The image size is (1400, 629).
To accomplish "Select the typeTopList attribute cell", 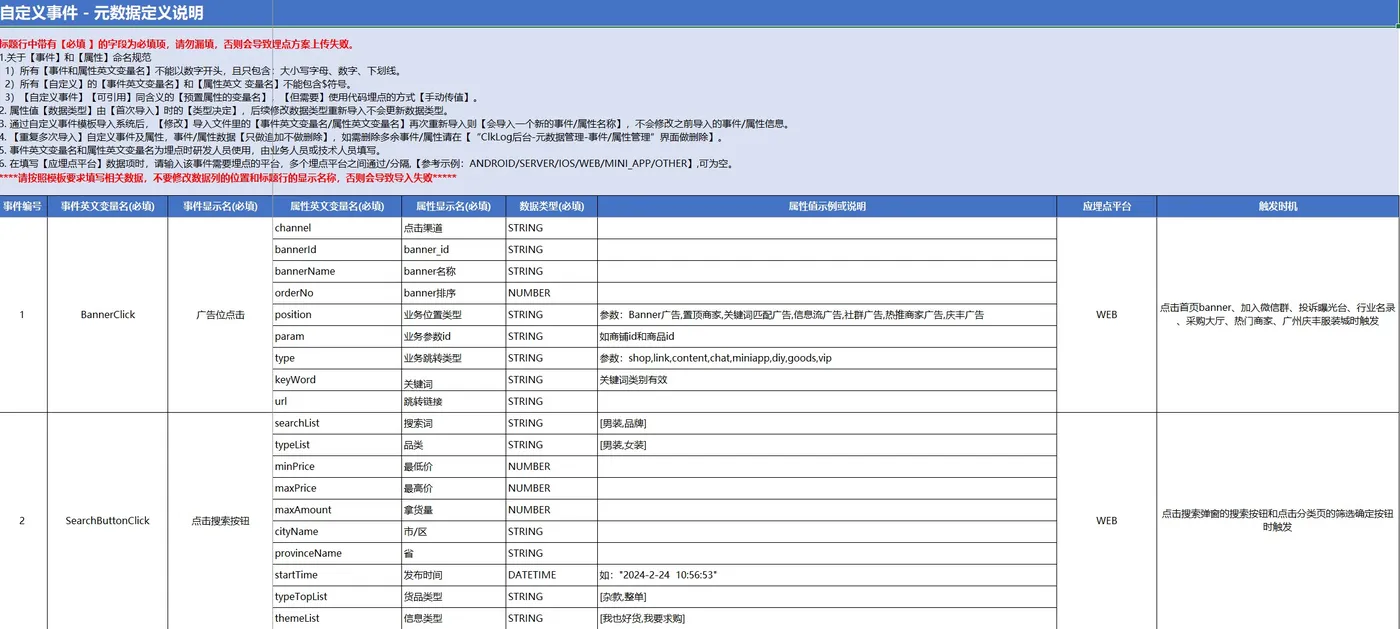I will pyautogui.click(x=337, y=597).
